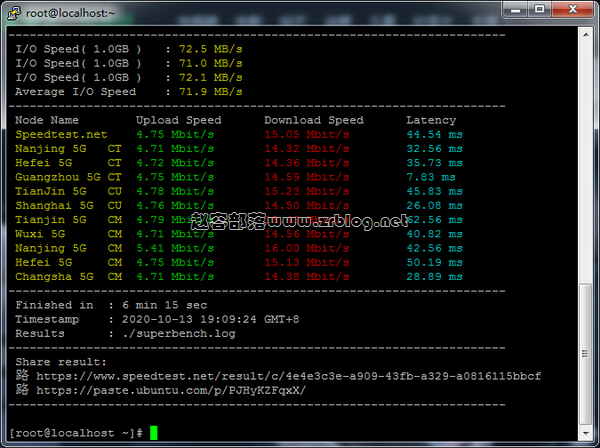Click the Average I/O Speed value
Screen dimensions: 600x448
click(210, 91)
